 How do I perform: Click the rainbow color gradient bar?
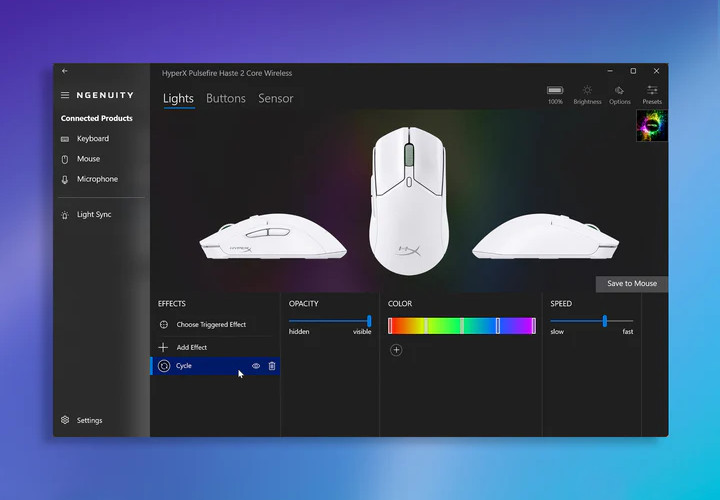462,326
